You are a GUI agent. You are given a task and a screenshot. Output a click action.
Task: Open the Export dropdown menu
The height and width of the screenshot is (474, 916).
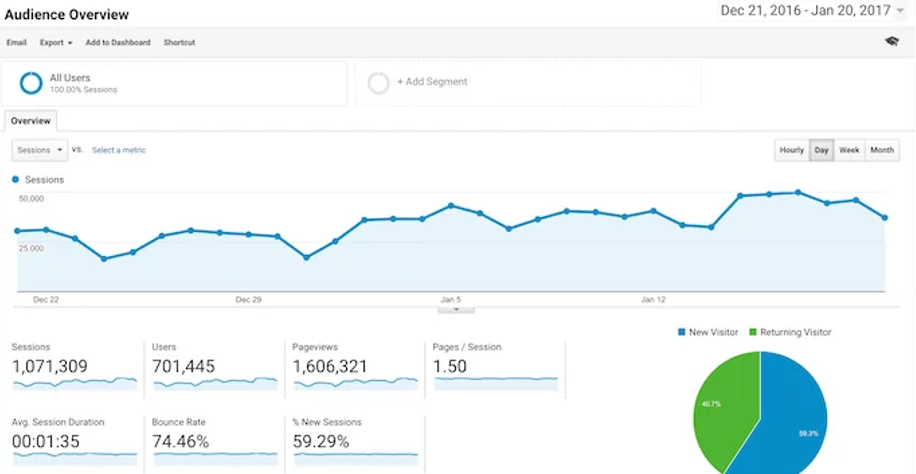tap(56, 43)
